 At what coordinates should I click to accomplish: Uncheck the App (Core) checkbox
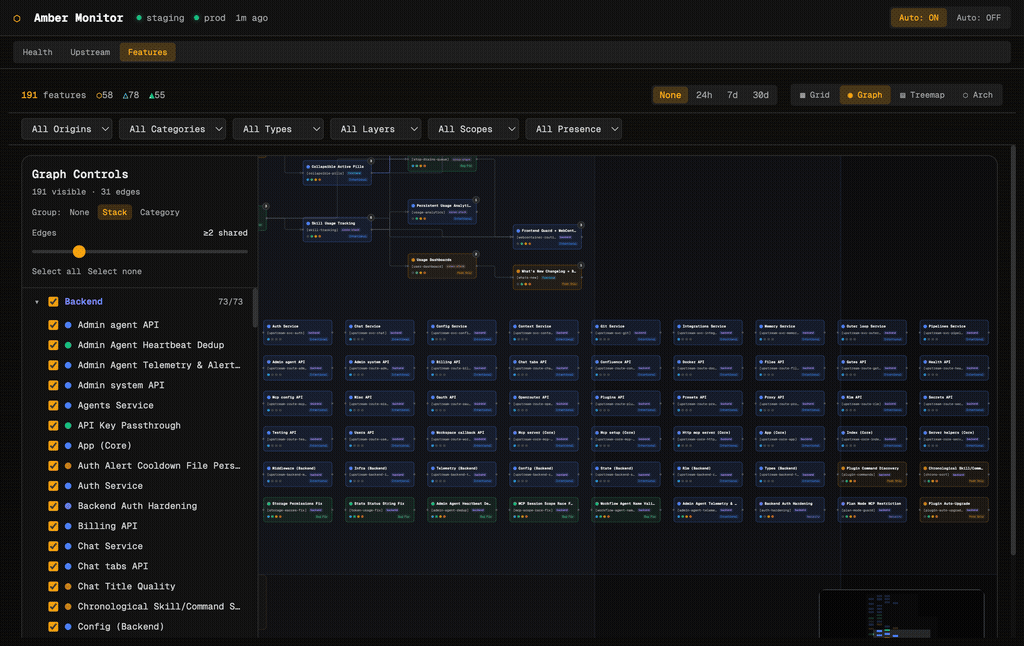coord(54,445)
